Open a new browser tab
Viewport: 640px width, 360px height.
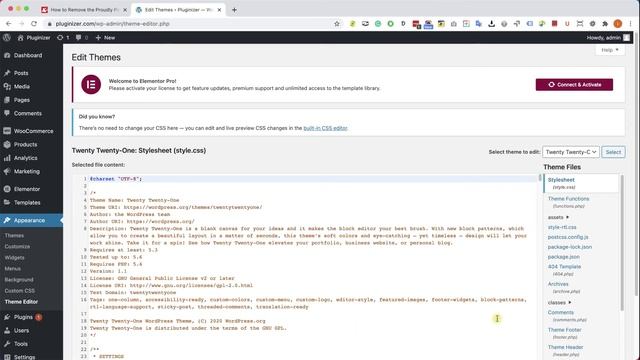(234, 9)
